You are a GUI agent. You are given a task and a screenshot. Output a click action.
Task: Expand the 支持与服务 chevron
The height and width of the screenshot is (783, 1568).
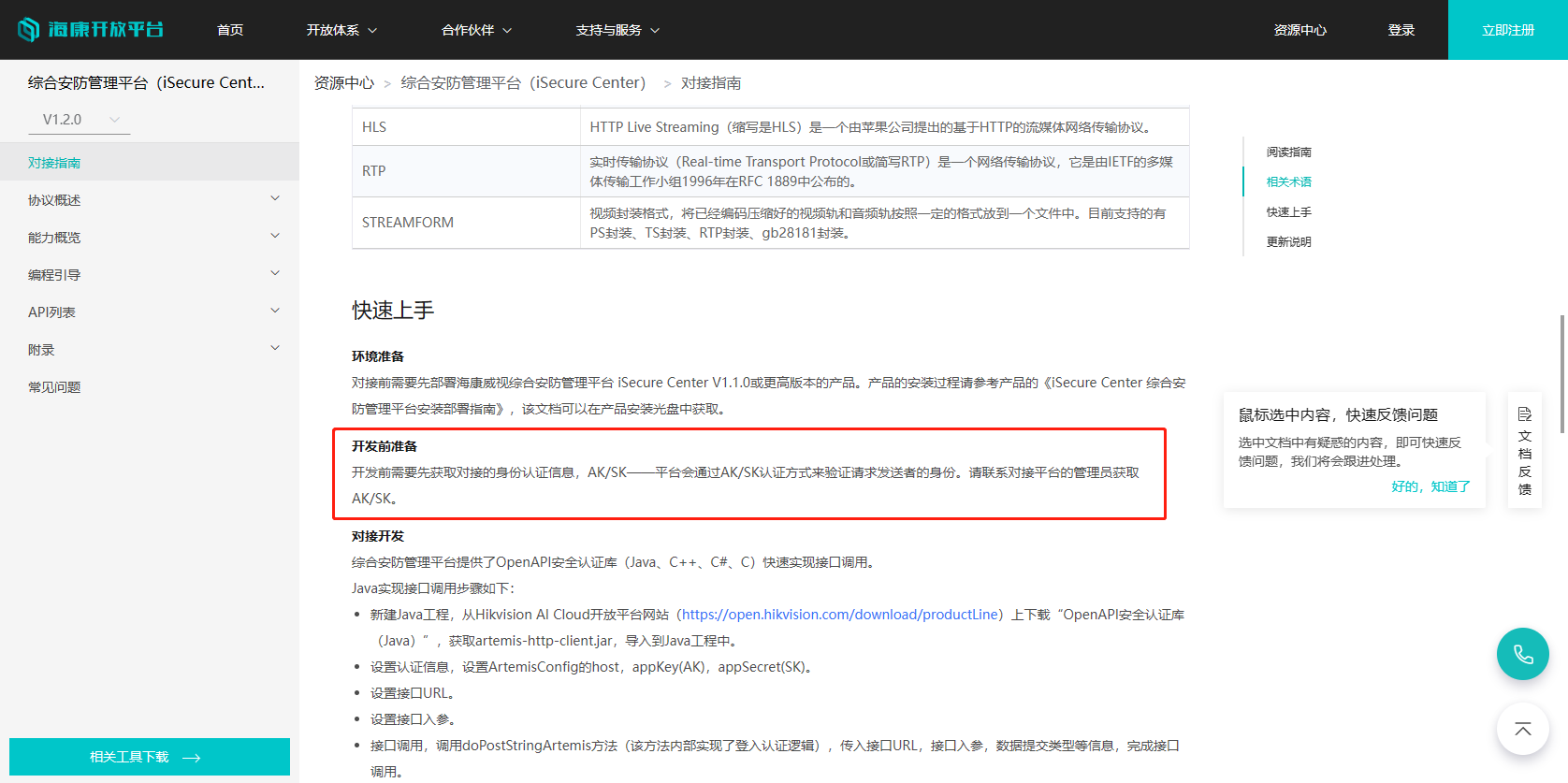(655, 30)
